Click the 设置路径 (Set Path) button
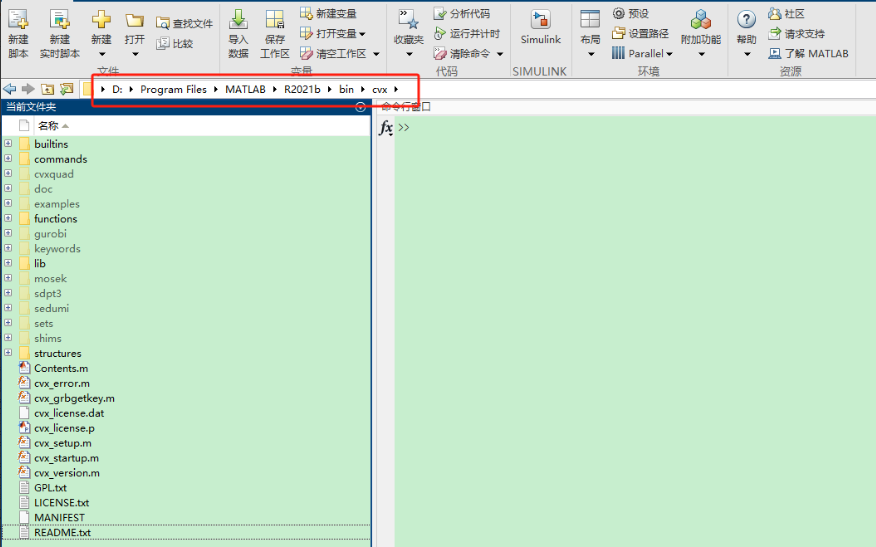 point(641,33)
